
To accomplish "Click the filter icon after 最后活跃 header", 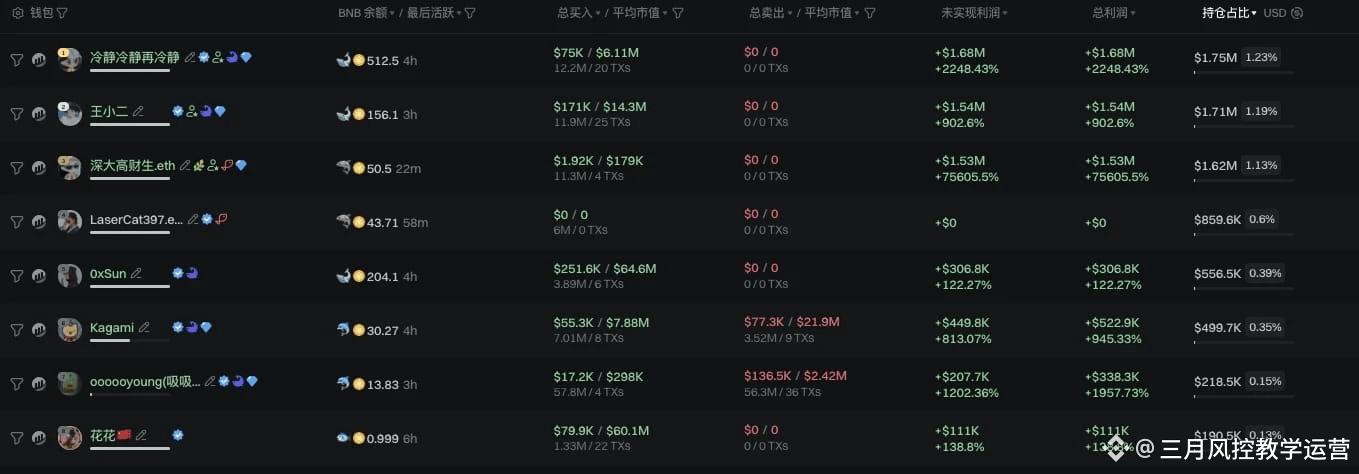I will click(x=470, y=13).
